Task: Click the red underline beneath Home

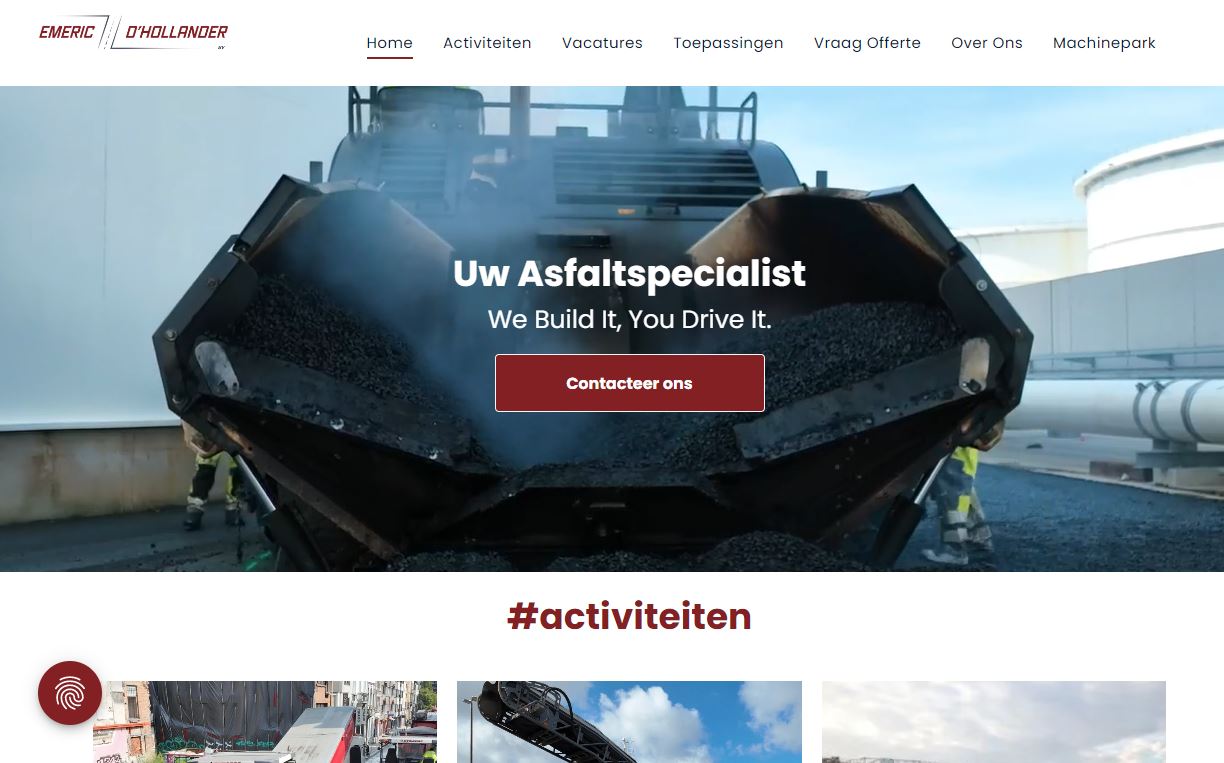Action: (389, 58)
